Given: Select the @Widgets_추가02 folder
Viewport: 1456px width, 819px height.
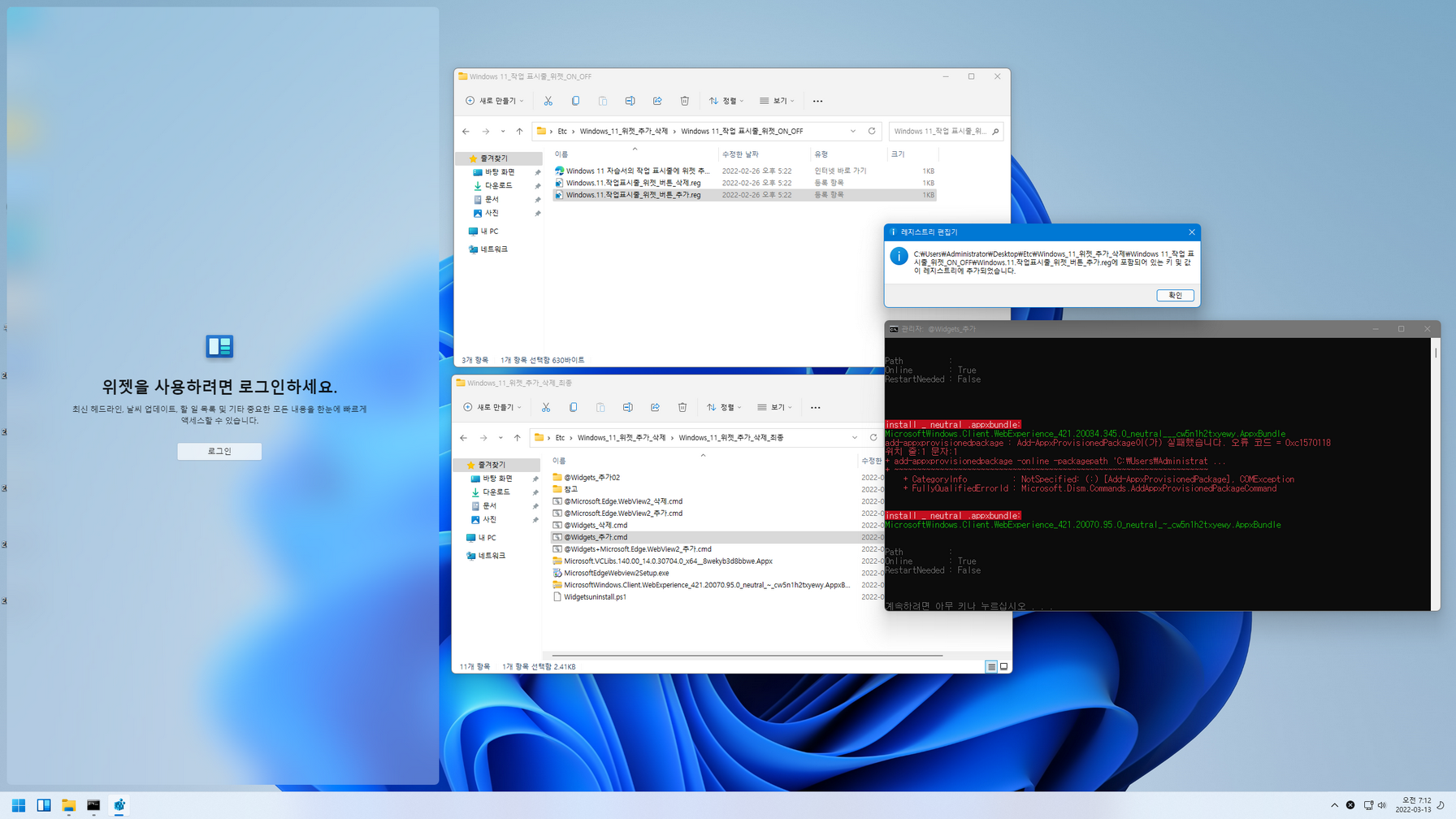Looking at the screenshot, I should pos(591,478).
